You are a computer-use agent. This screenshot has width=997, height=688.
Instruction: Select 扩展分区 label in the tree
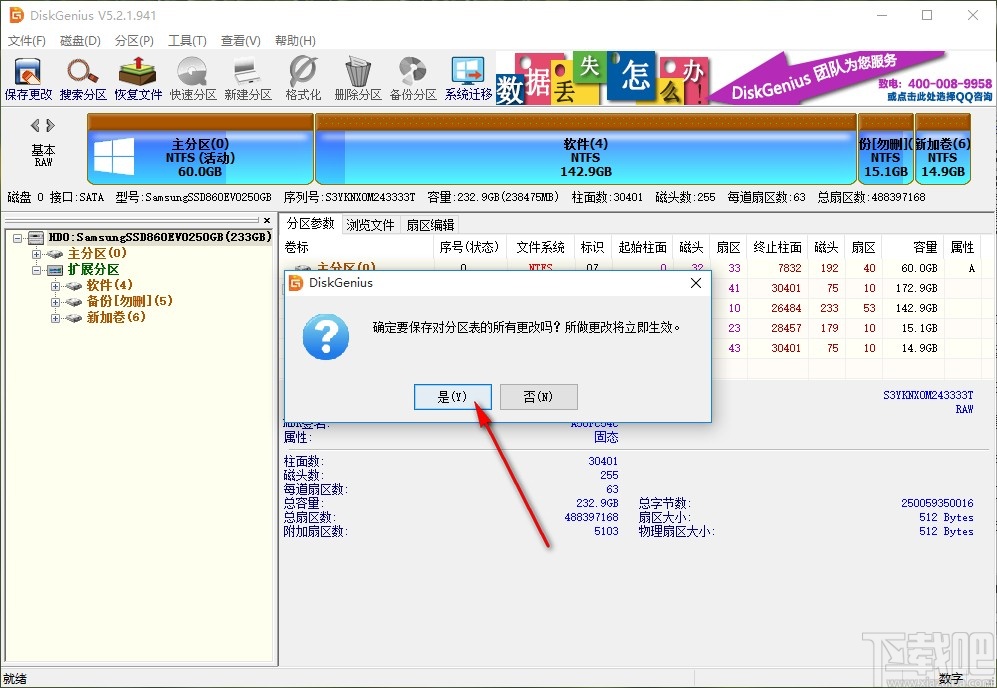click(x=93, y=270)
